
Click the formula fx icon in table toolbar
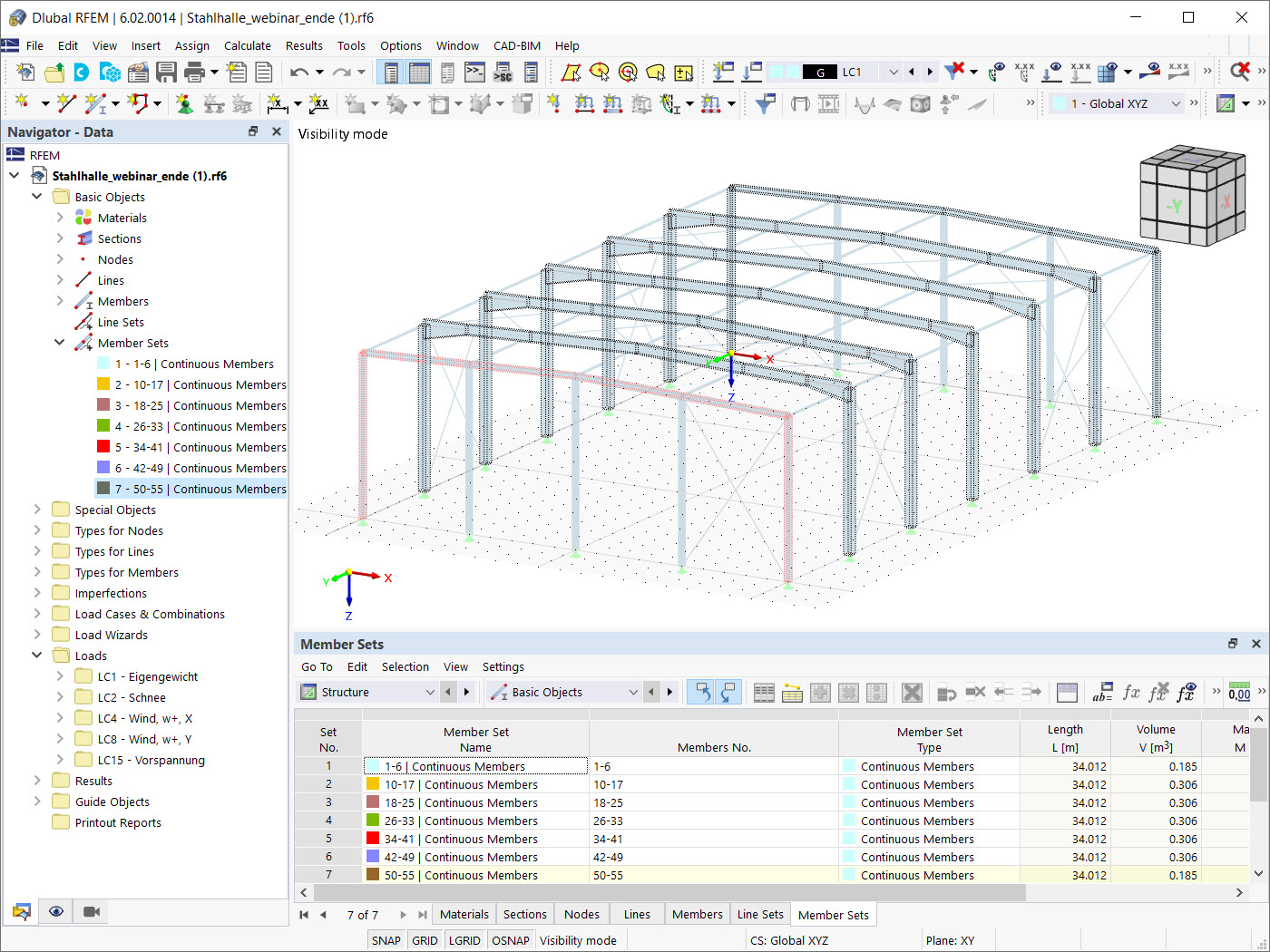[1131, 693]
